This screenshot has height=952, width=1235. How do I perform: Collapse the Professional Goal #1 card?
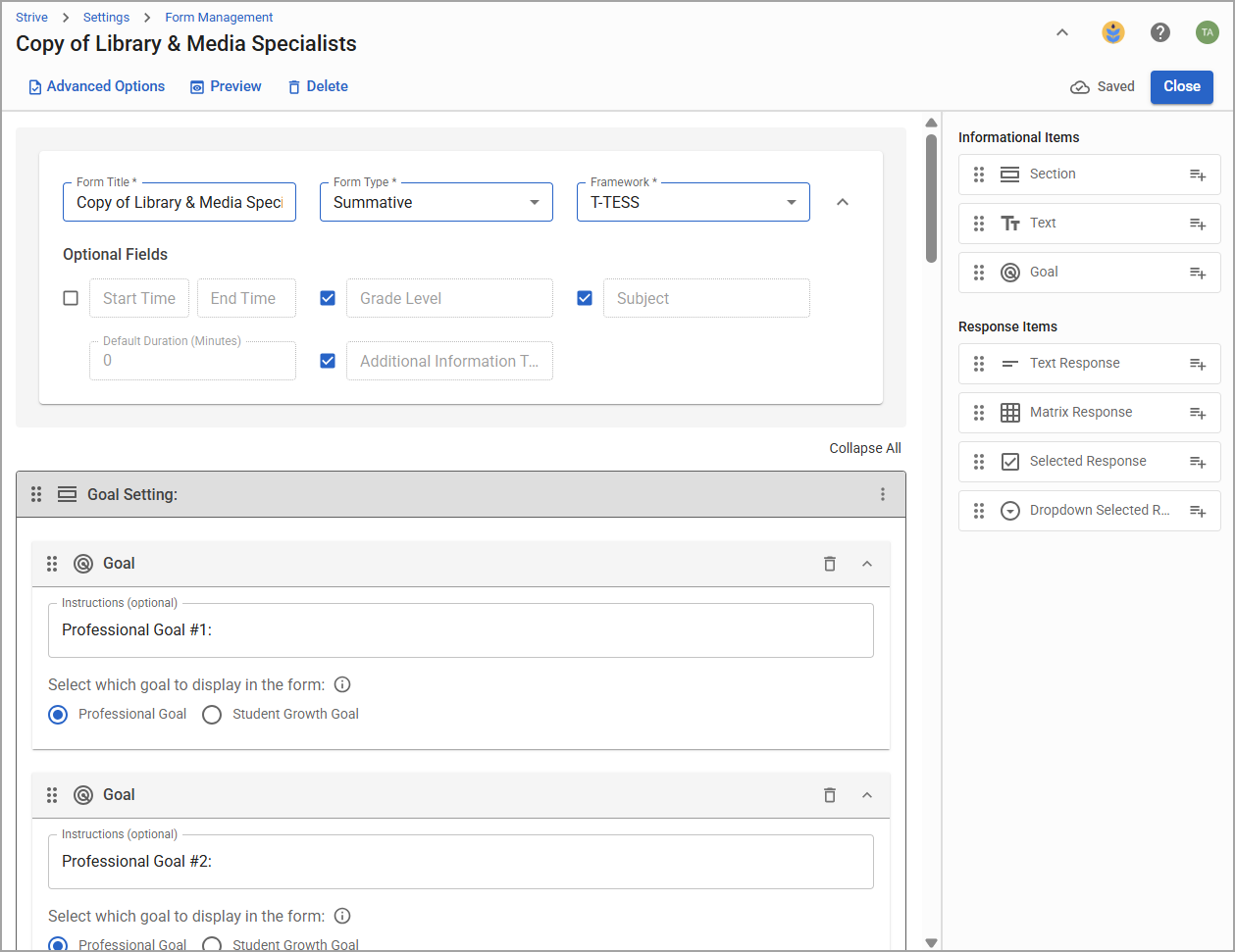867,564
